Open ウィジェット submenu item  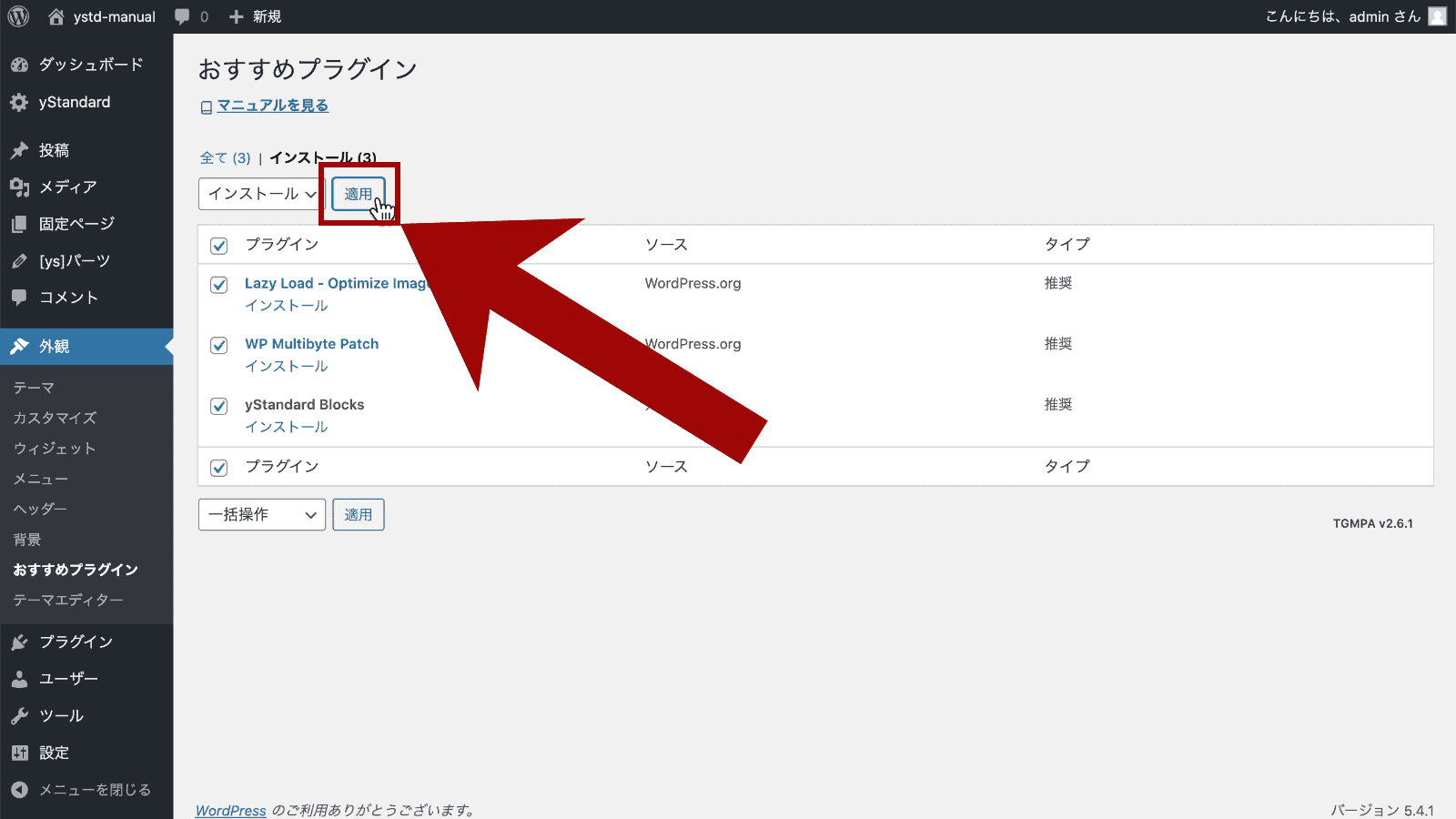coord(54,449)
